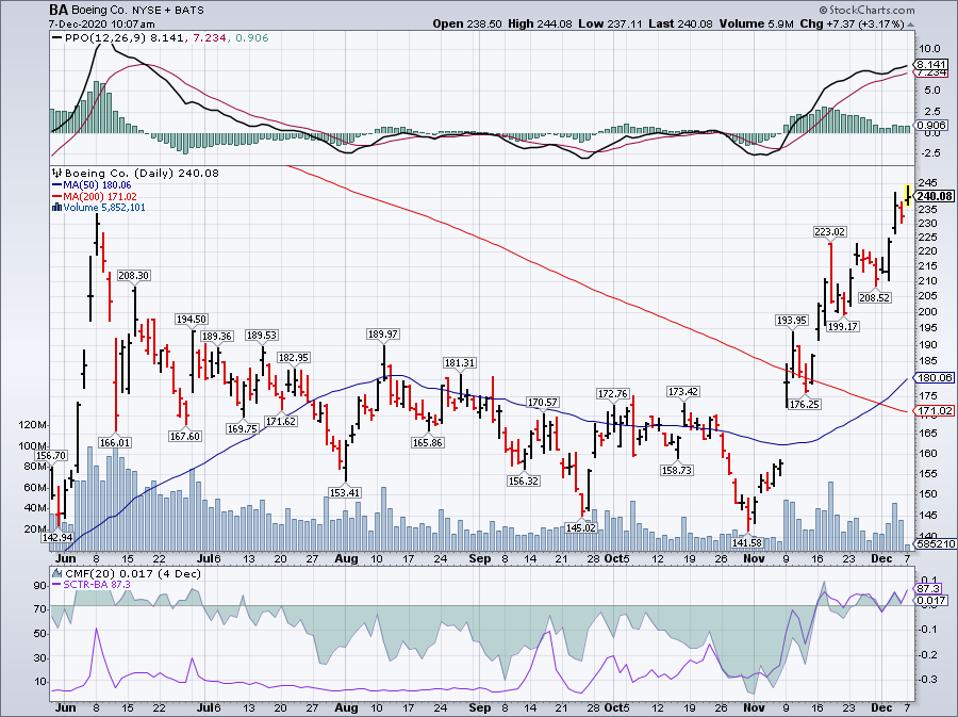958x717 pixels.
Task: Click the StockCharts.com link in the header
Action: pos(871,10)
